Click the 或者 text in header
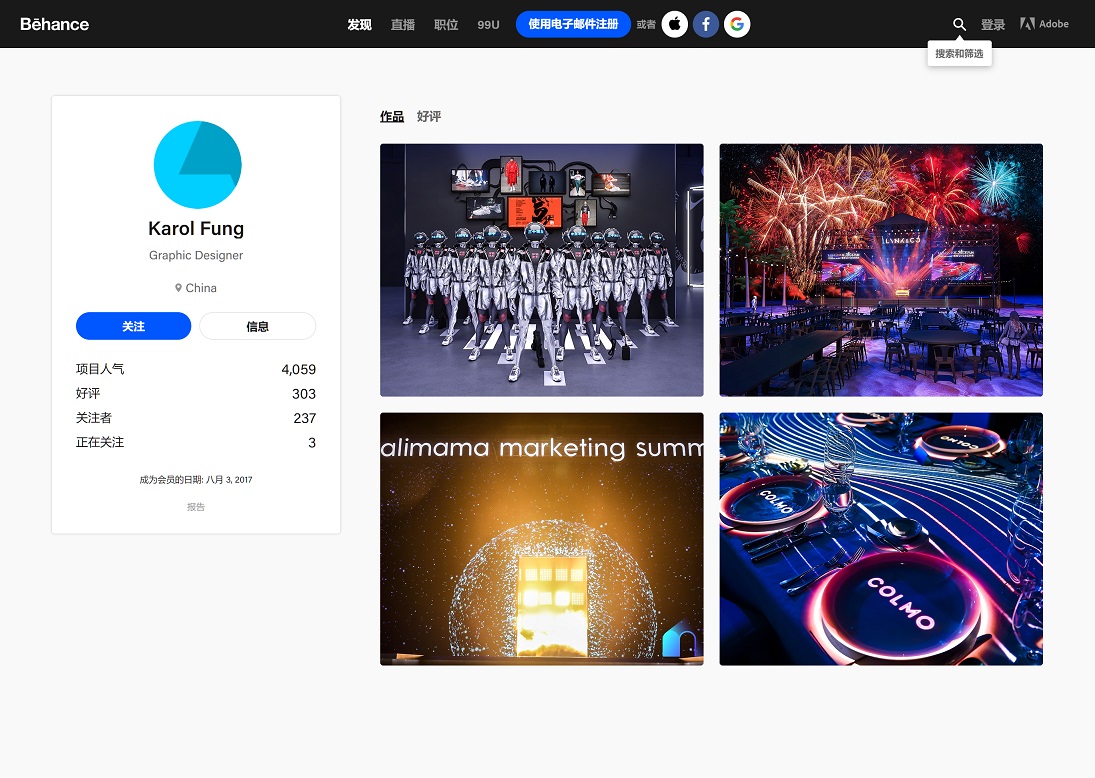 pyautogui.click(x=646, y=24)
